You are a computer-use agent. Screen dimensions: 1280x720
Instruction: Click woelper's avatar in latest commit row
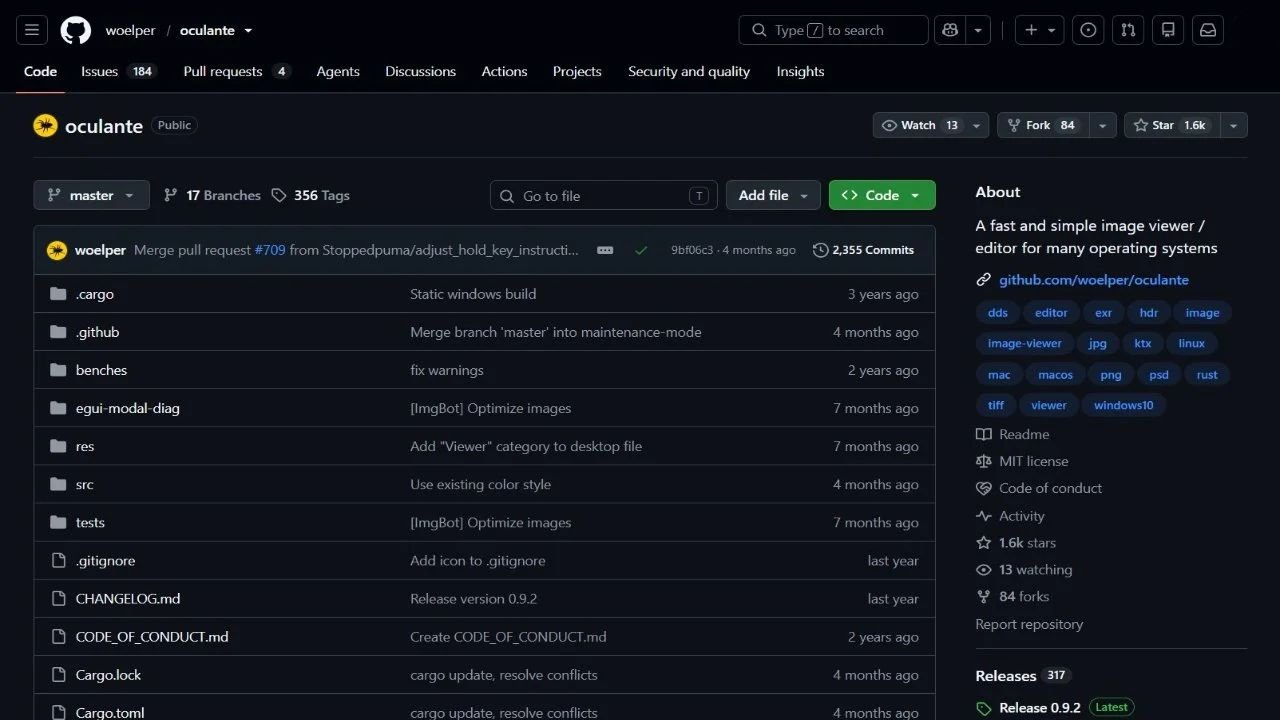[x=57, y=250]
